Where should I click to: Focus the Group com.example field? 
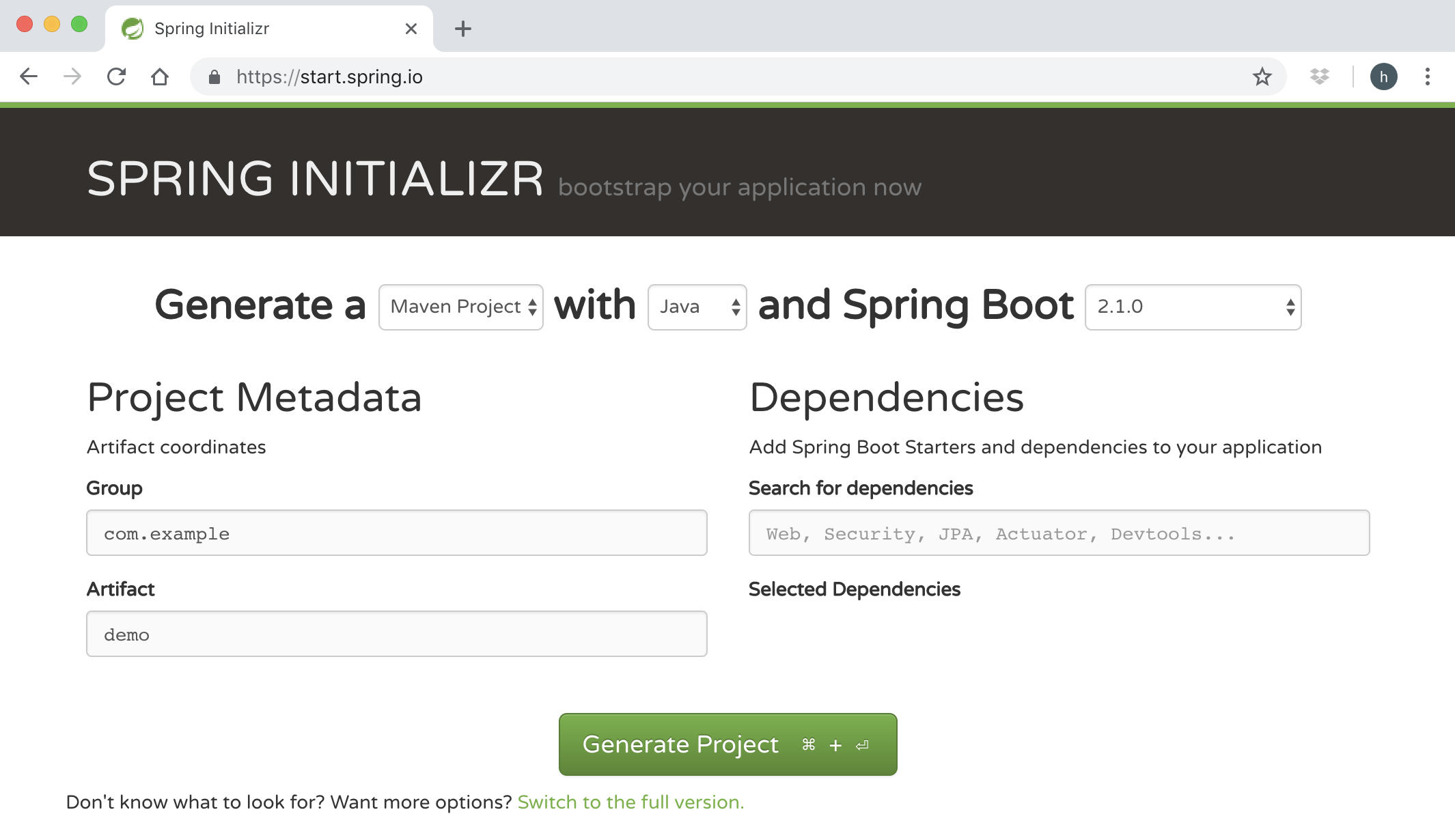coord(396,533)
